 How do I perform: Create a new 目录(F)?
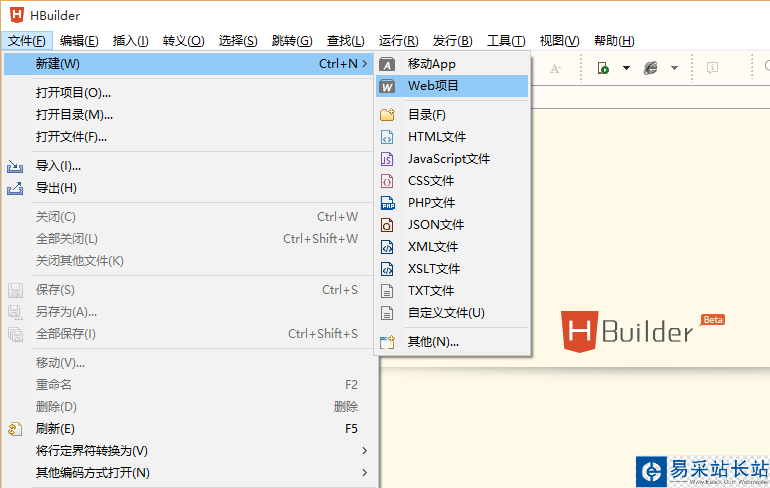click(452, 115)
